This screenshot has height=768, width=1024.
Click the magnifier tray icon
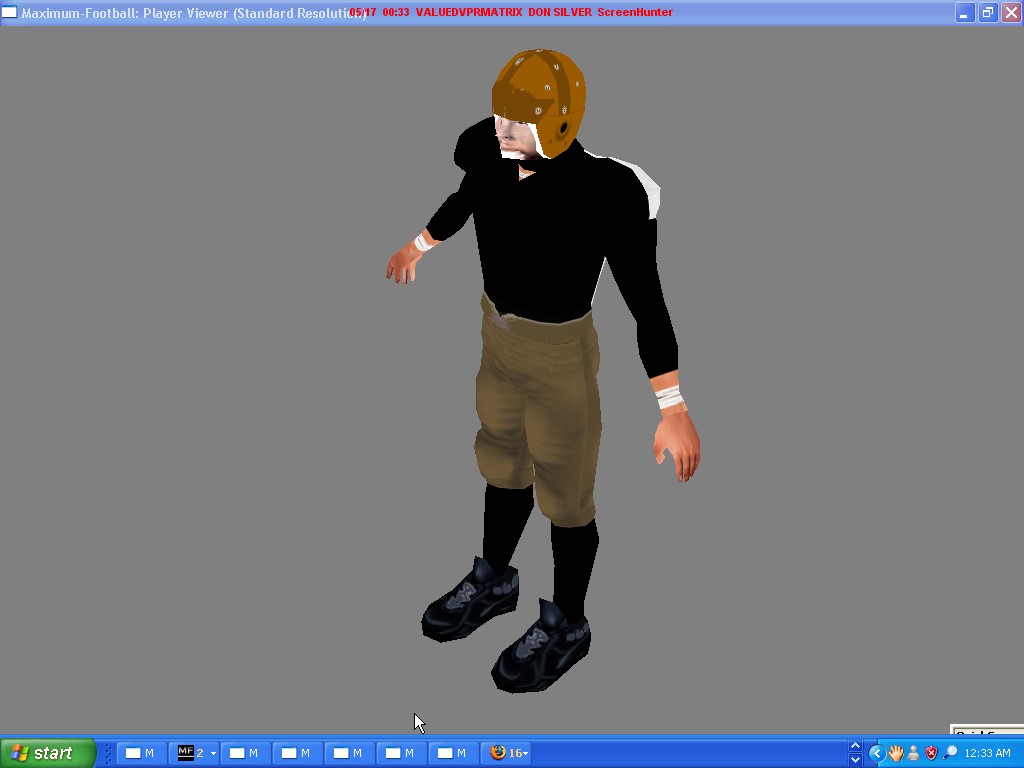tap(950, 753)
